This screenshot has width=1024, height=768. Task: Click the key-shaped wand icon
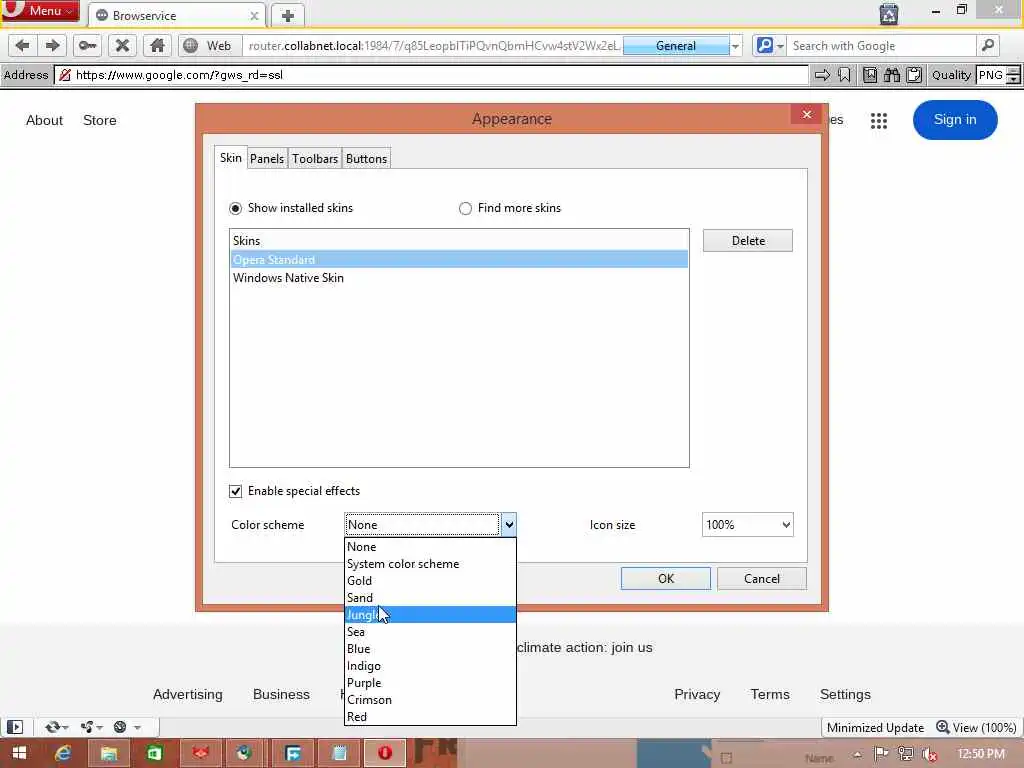[87, 46]
